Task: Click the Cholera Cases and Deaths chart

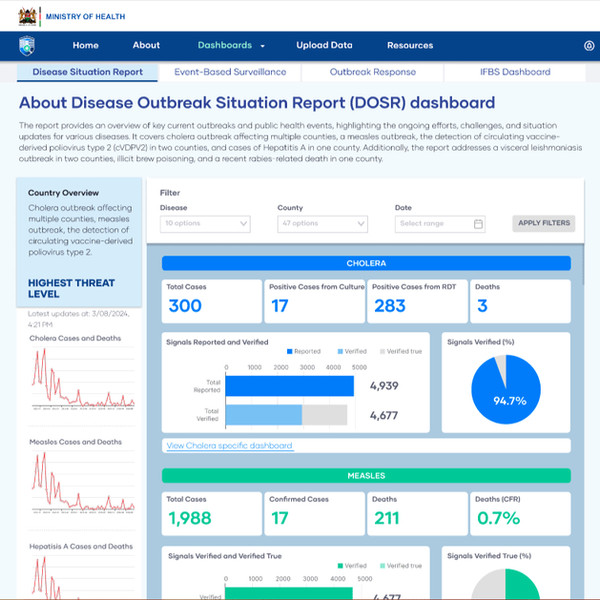Action: click(83, 380)
